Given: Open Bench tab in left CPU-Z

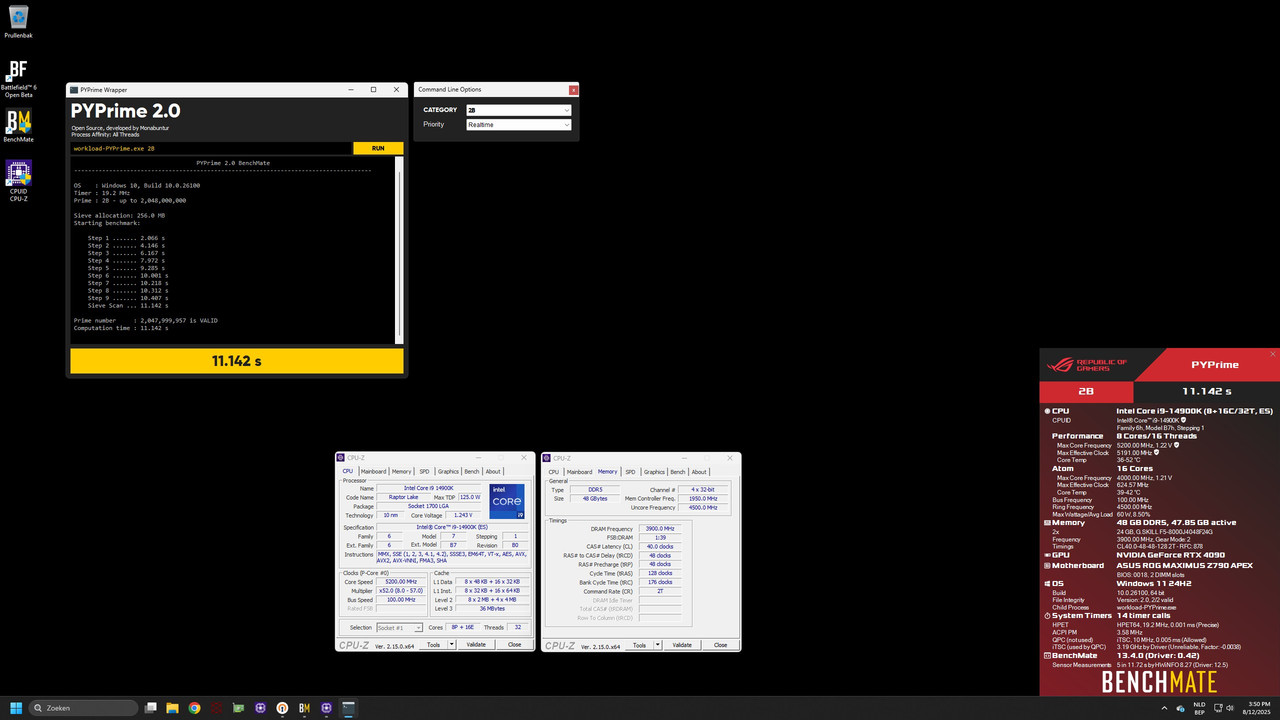Looking at the screenshot, I should pyautogui.click(x=472, y=471).
